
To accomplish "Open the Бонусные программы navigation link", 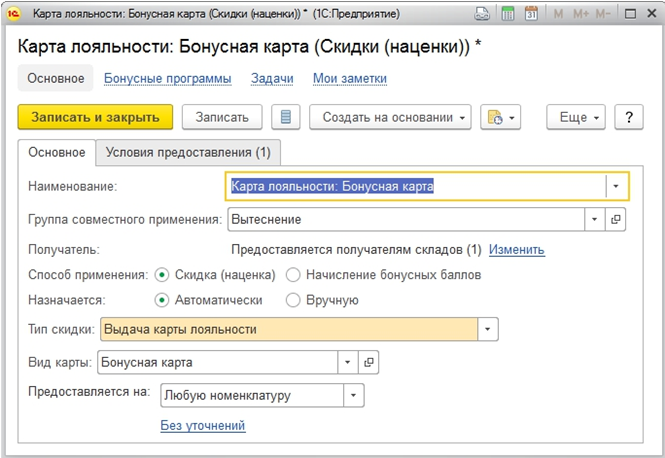I will point(168,78).
